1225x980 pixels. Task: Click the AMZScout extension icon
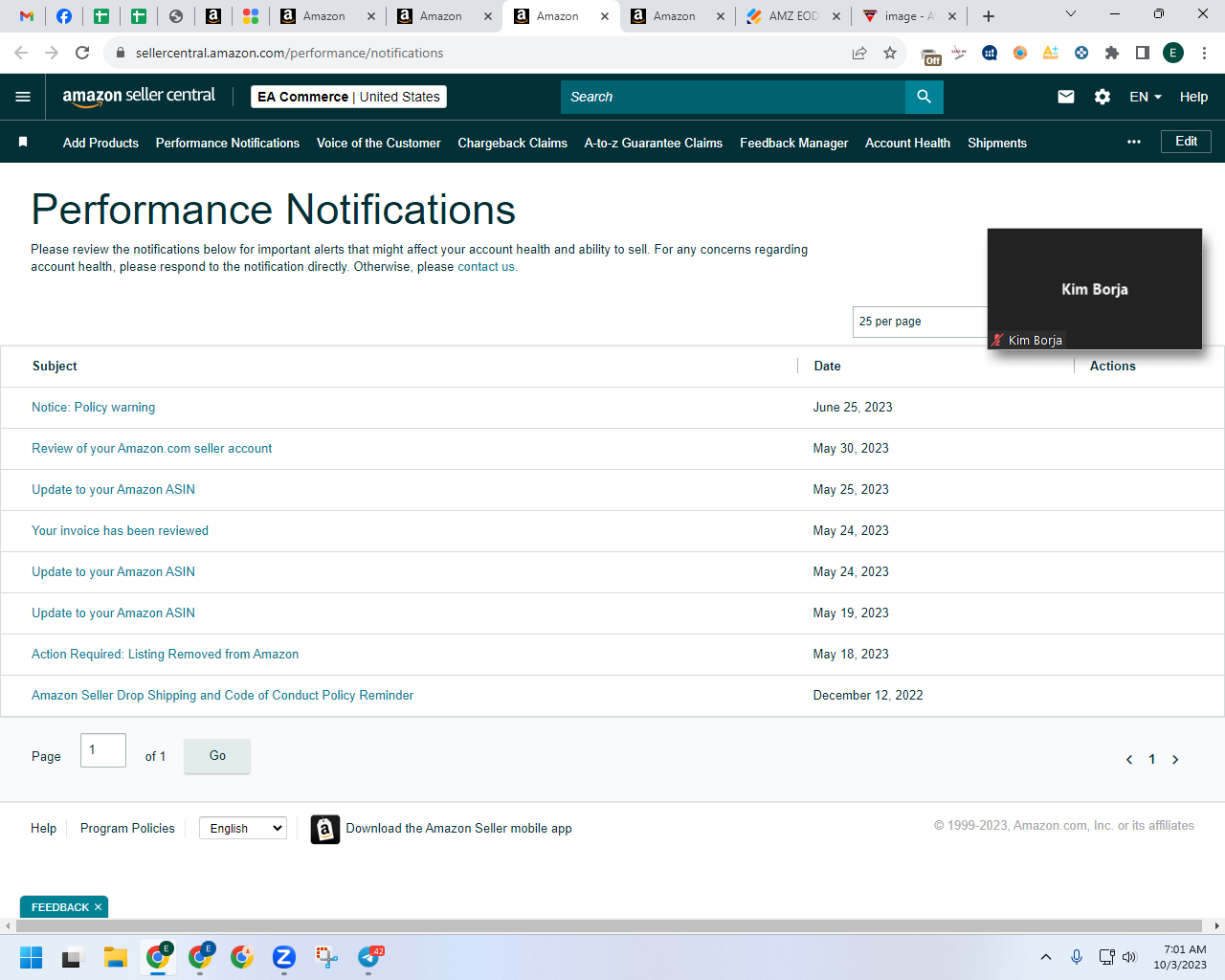1051,53
